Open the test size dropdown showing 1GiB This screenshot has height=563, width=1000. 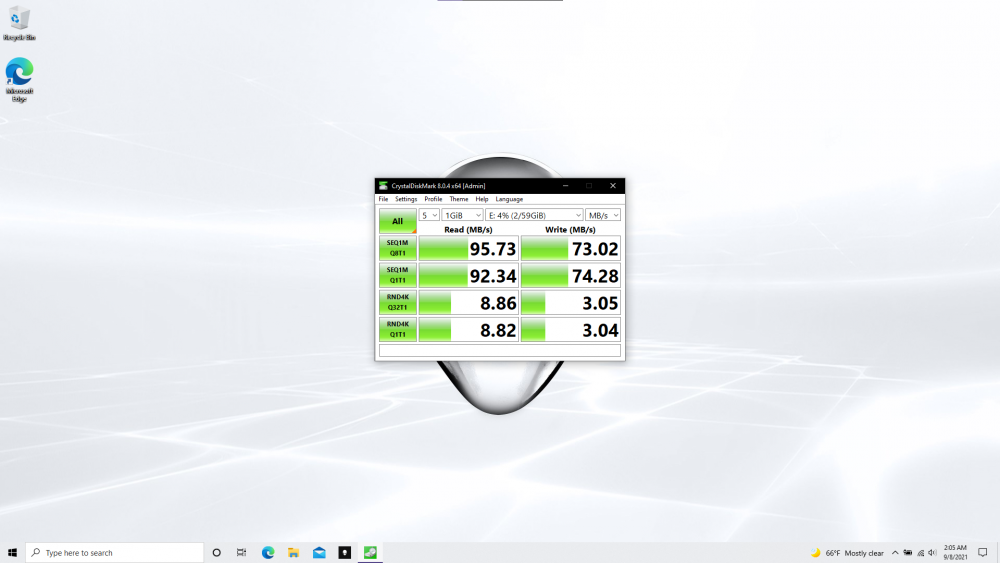tap(462, 216)
